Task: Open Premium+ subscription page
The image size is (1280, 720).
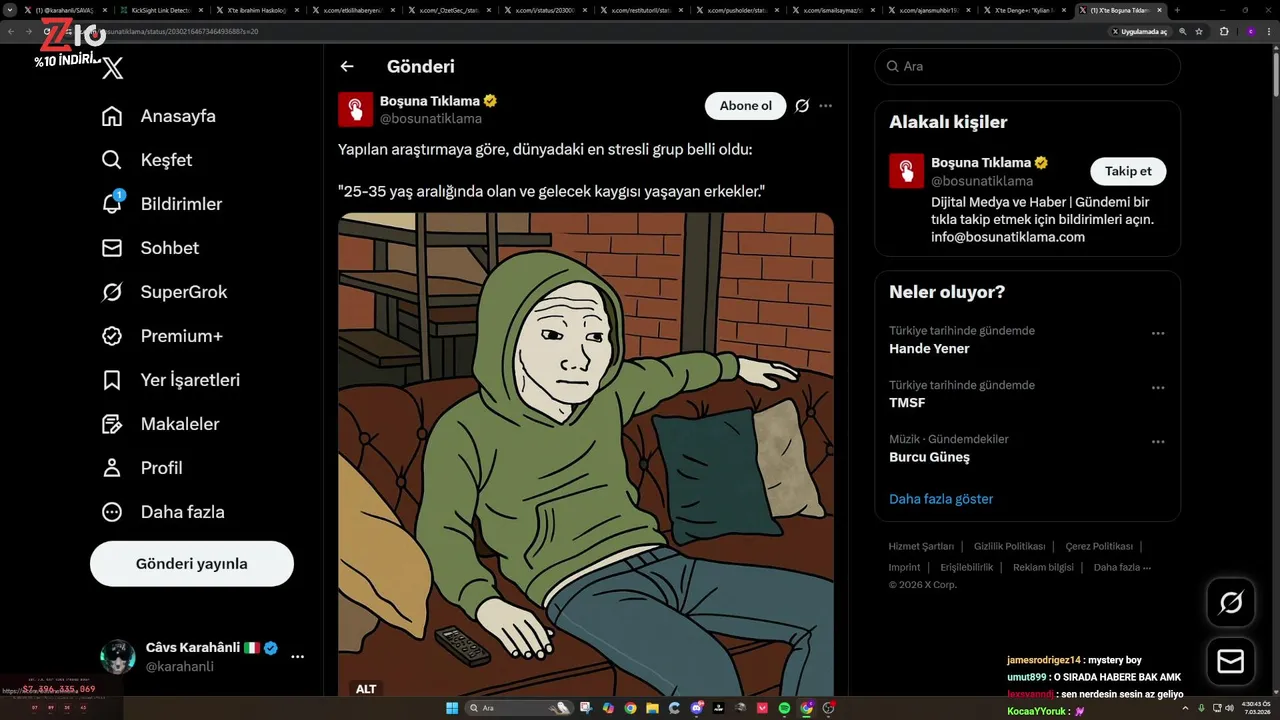Action: click(x=162, y=336)
